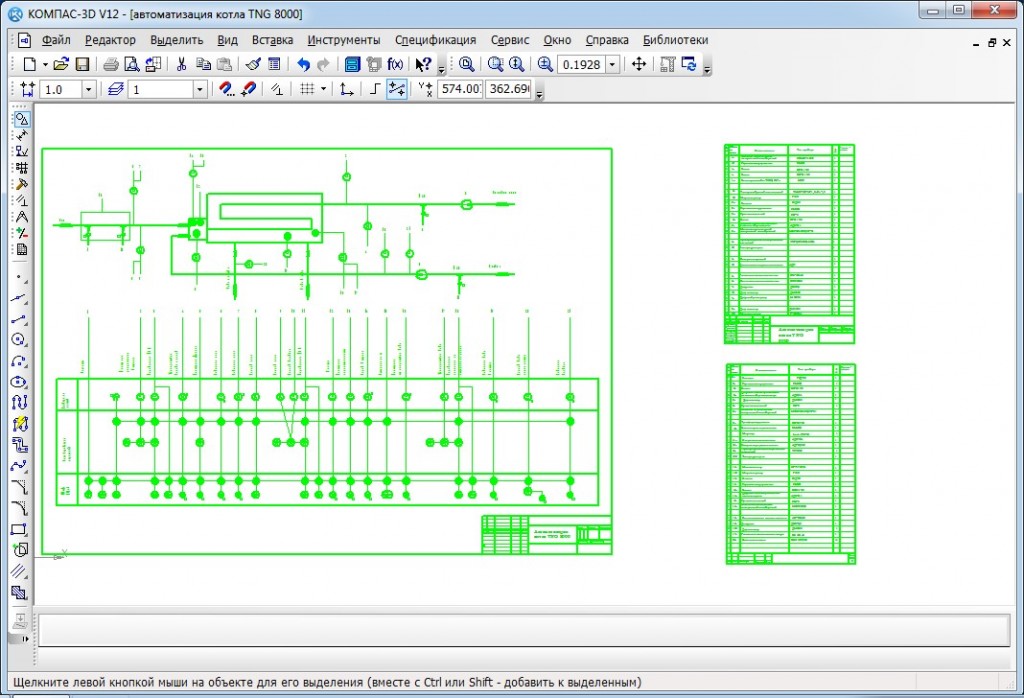Screen dimensions: 1024x698
Task: Switch to the Dimensions toolbar icon
Action: coord(22,135)
